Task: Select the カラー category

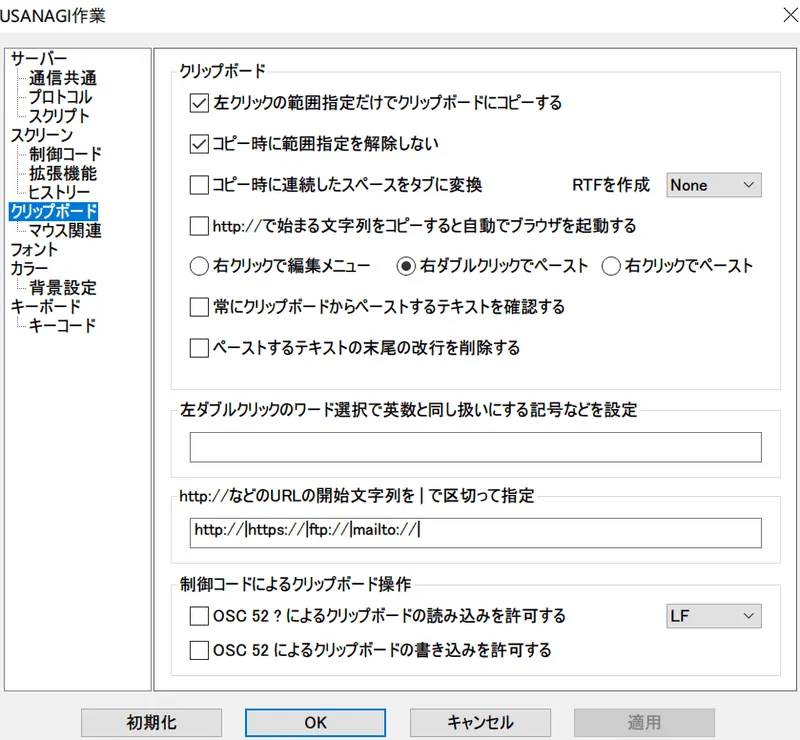Action: tap(29, 268)
